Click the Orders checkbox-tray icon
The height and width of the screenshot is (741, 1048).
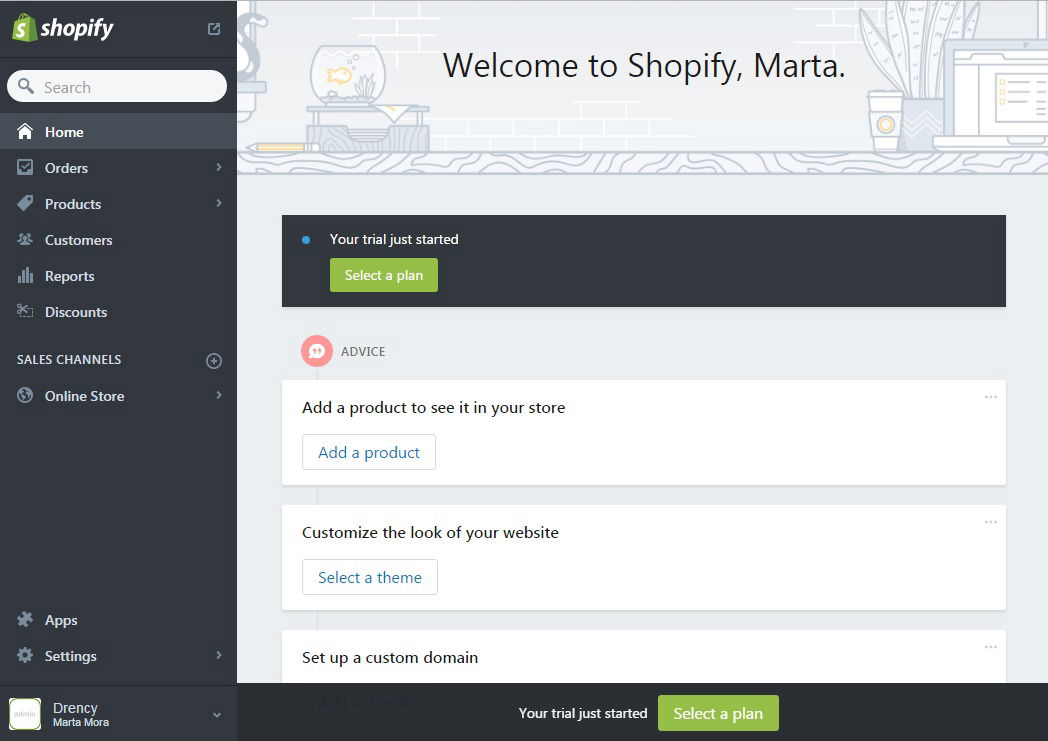point(25,167)
